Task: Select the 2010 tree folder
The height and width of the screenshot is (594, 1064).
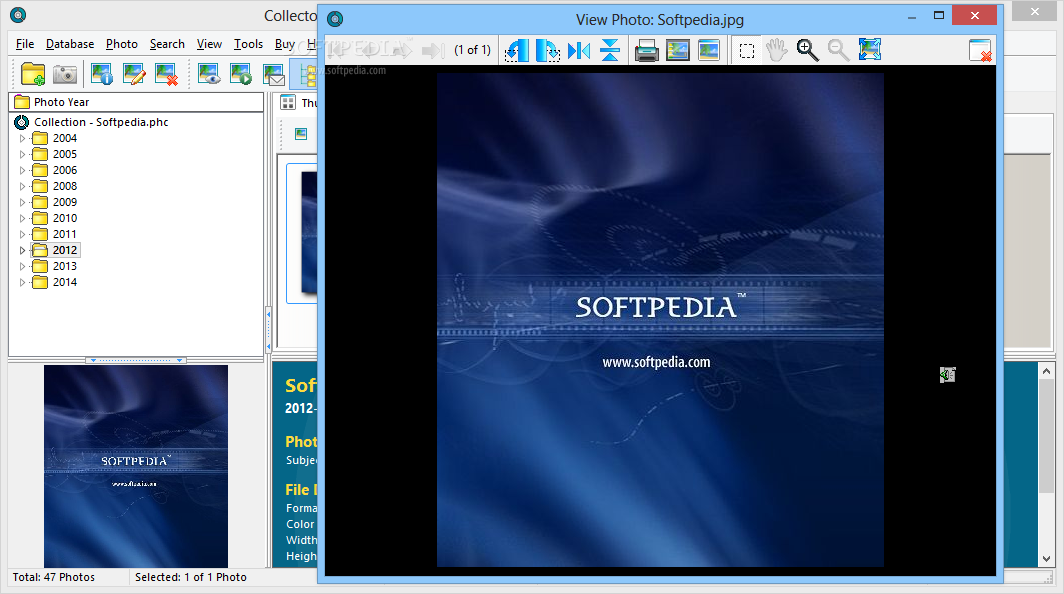Action: tap(64, 219)
